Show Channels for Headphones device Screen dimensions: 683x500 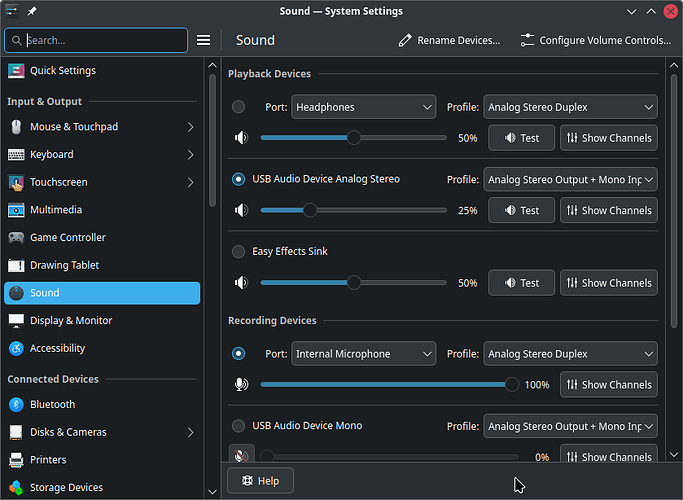[x=609, y=138]
